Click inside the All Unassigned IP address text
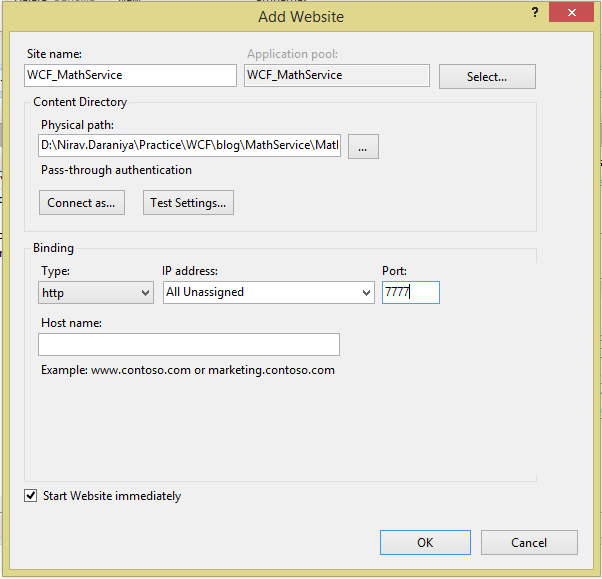The height and width of the screenshot is (579, 602). click(258, 292)
